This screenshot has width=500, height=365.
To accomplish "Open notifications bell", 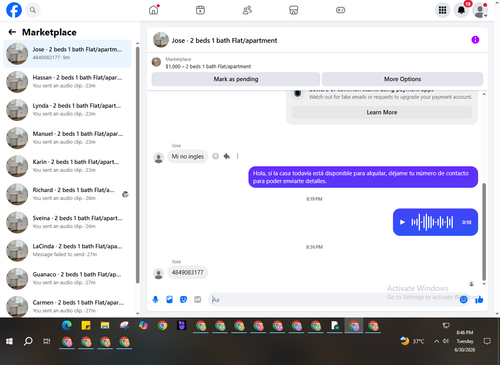I will coord(461,10).
